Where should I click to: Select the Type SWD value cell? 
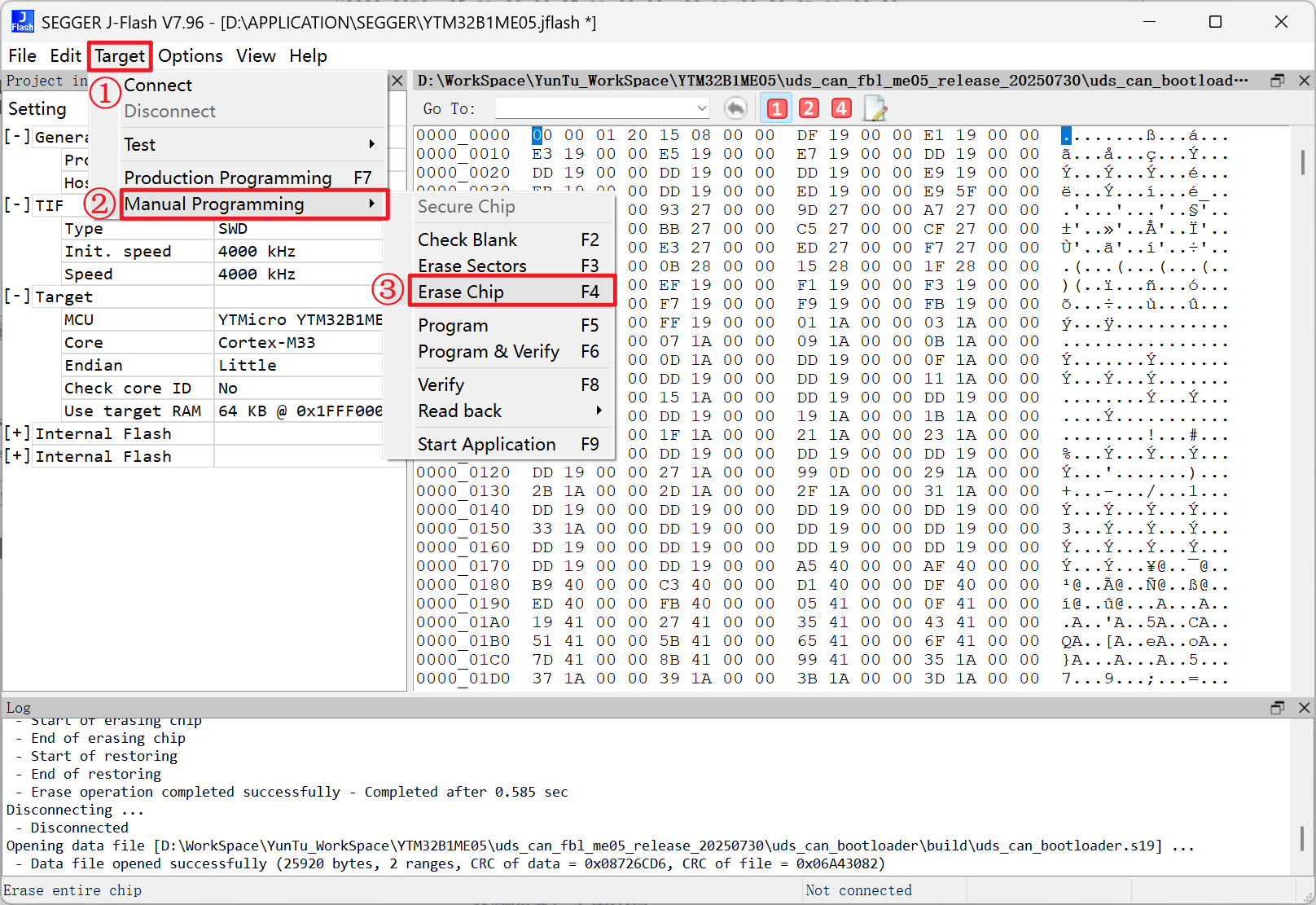point(298,229)
